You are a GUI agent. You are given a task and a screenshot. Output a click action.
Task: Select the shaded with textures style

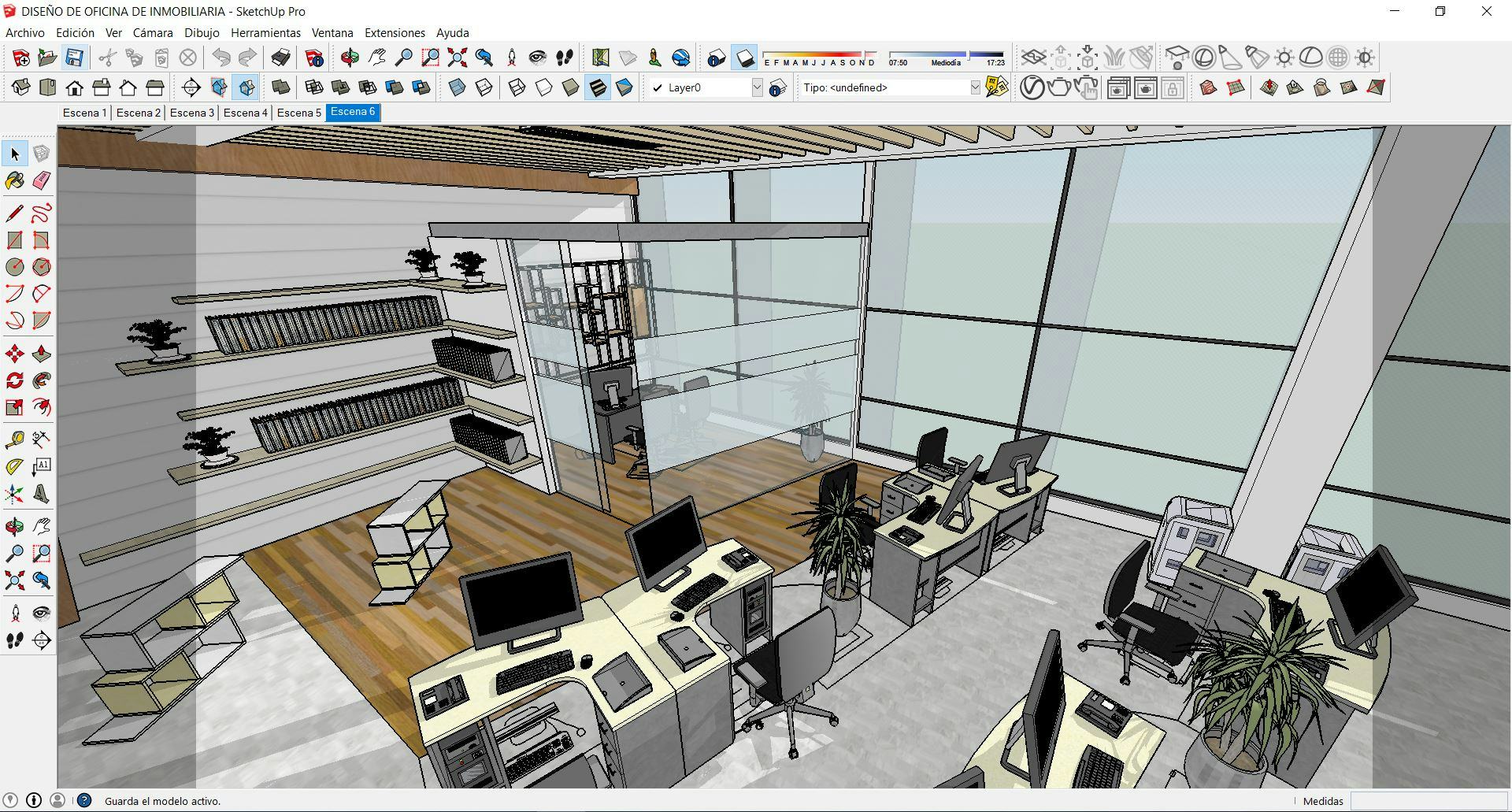596,87
